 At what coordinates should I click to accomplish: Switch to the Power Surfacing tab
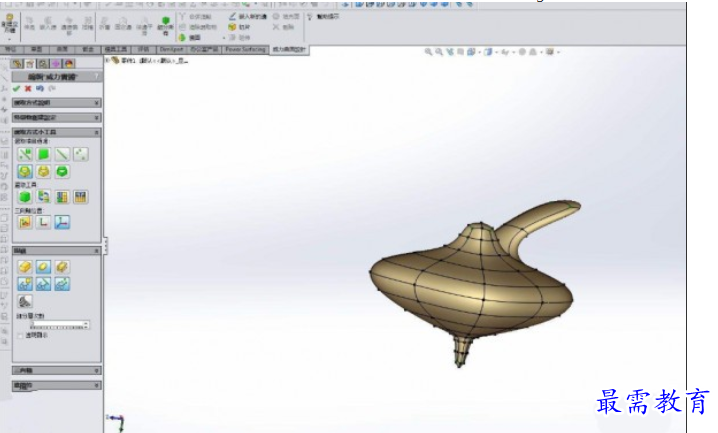pyautogui.click(x=245, y=49)
